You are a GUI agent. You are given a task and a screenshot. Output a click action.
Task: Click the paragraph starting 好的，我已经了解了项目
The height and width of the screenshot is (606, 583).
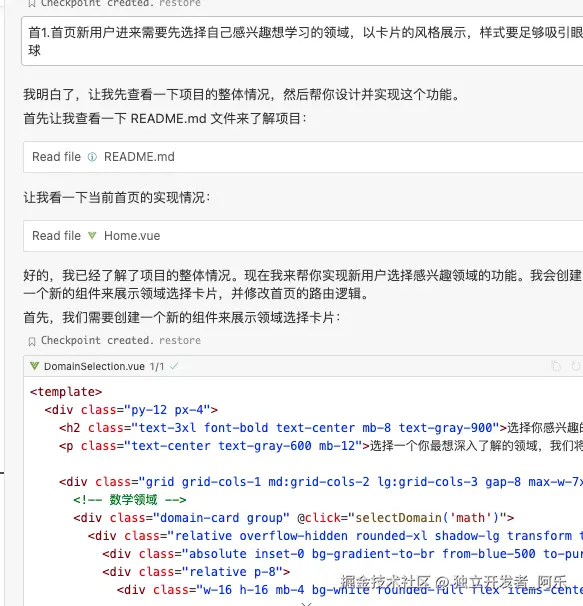click(x=302, y=284)
